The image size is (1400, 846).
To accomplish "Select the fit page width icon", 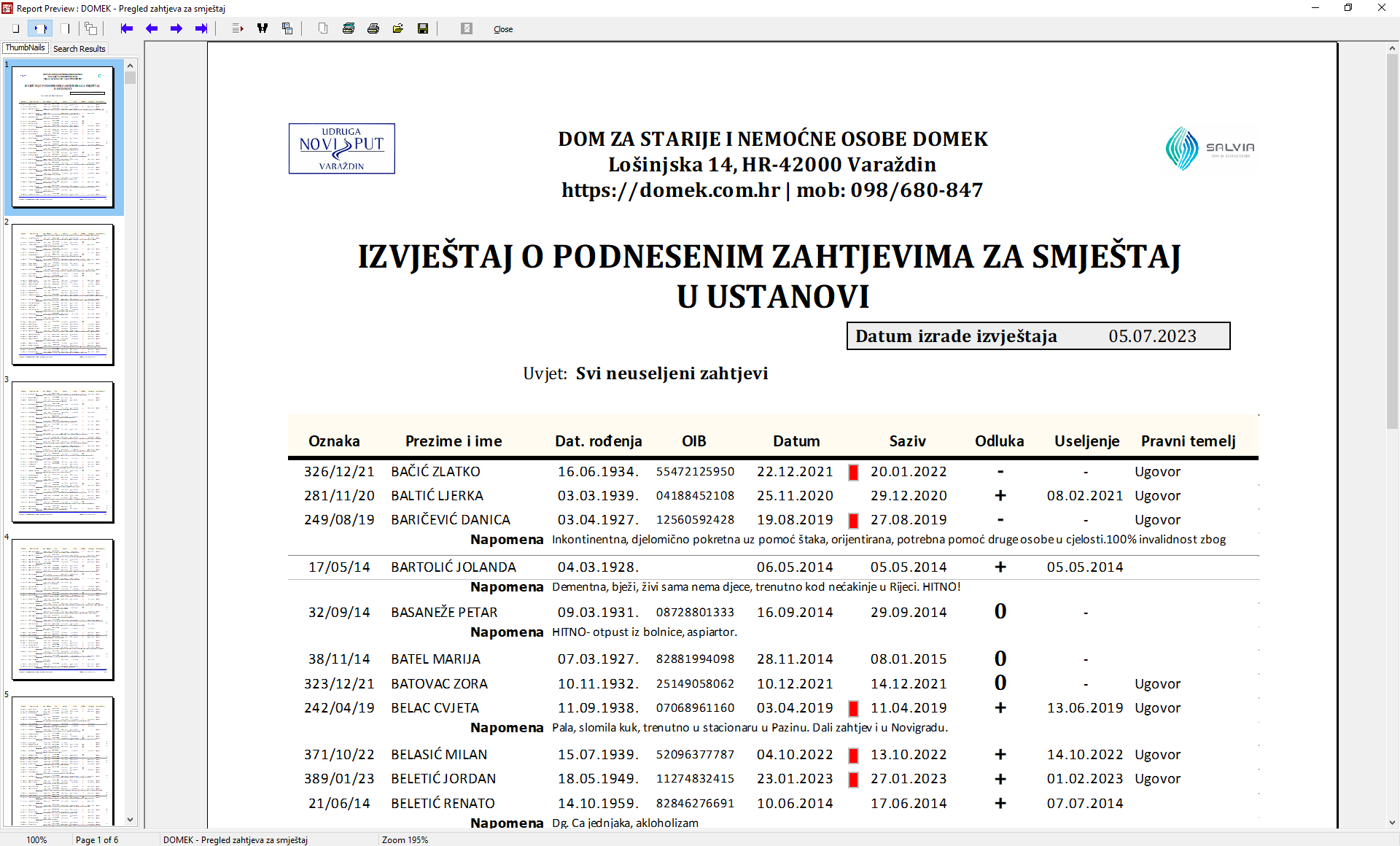I will (x=39, y=28).
